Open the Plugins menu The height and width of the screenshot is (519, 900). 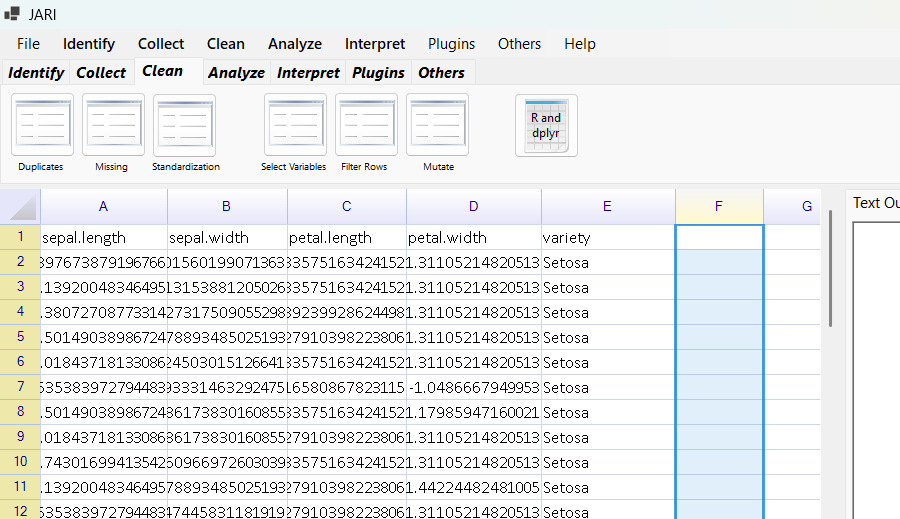451,44
